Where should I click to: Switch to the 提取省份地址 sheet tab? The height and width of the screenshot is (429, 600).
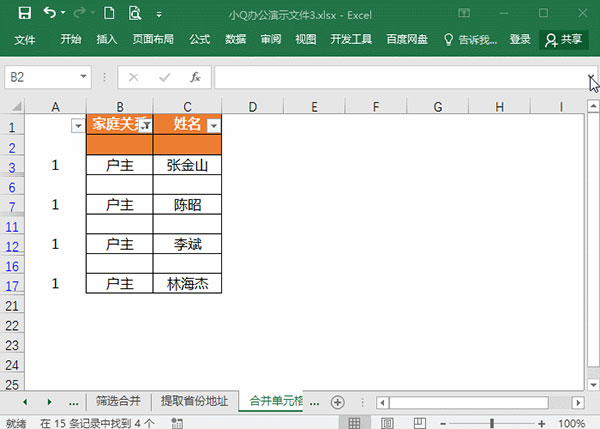(x=194, y=401)
